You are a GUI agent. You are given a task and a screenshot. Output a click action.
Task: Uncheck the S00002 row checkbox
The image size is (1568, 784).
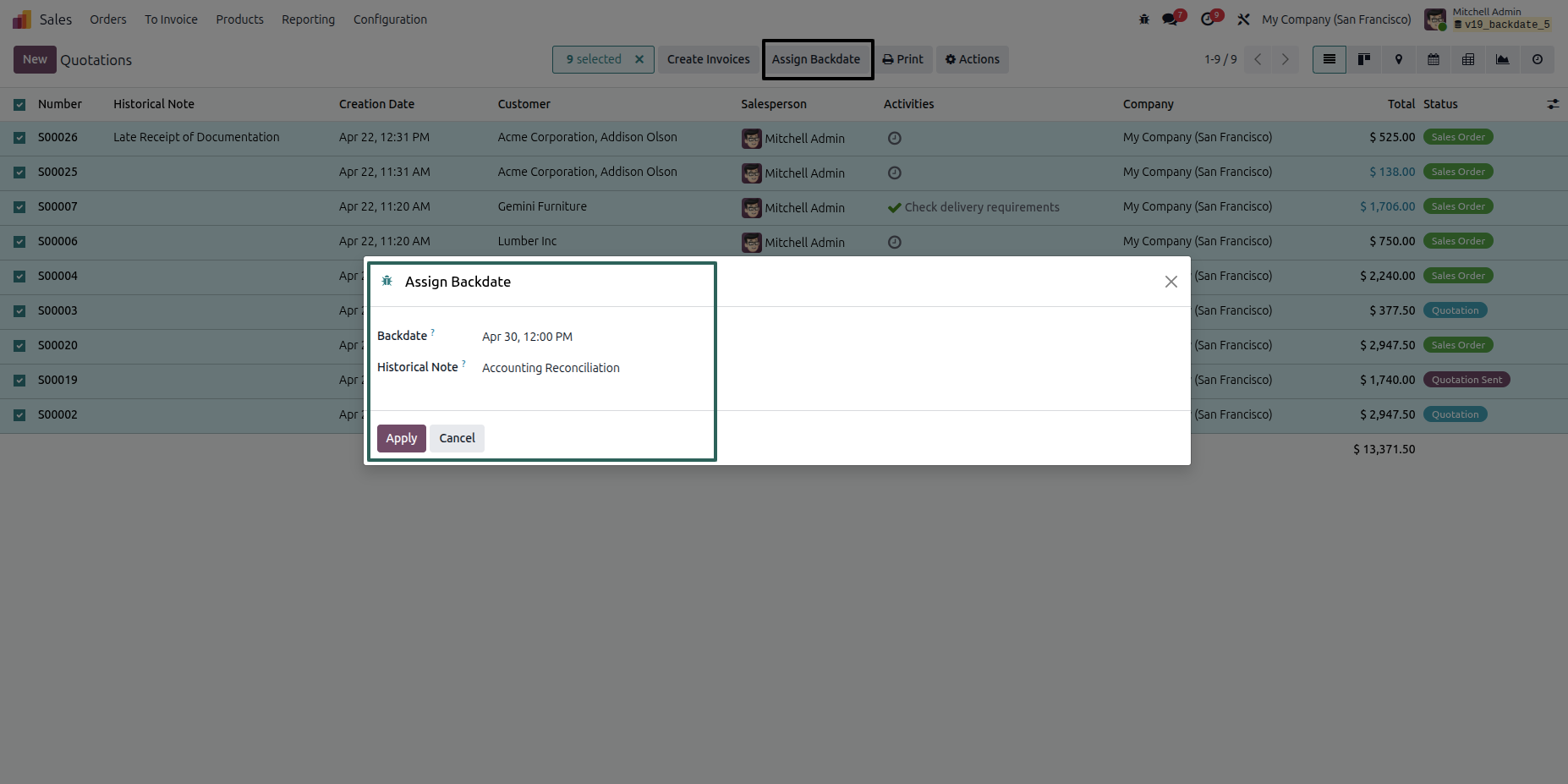[19, 415]
